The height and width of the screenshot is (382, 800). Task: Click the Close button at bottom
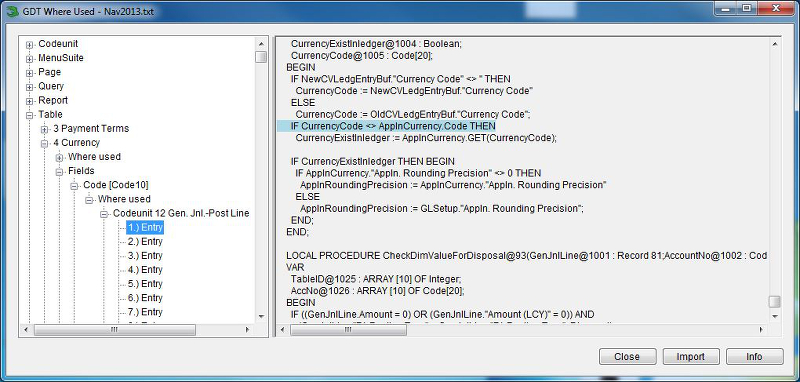pyautogui.click(x=627, y=356)
